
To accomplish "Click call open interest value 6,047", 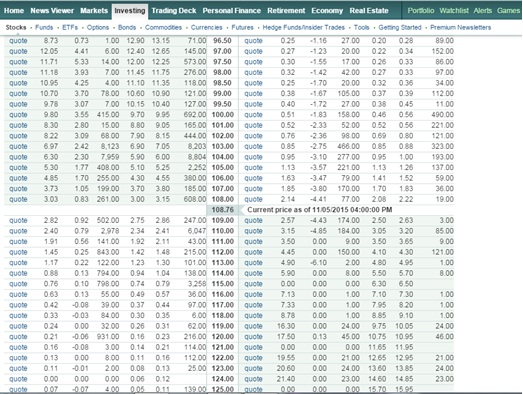I will coord(196,231).
